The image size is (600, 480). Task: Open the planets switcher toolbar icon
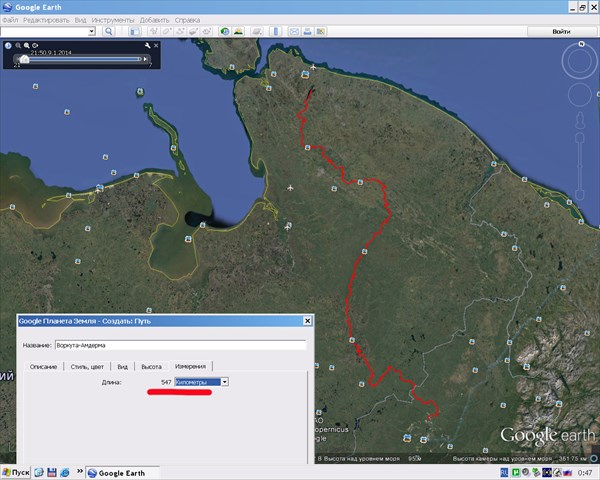coord(257,31)
